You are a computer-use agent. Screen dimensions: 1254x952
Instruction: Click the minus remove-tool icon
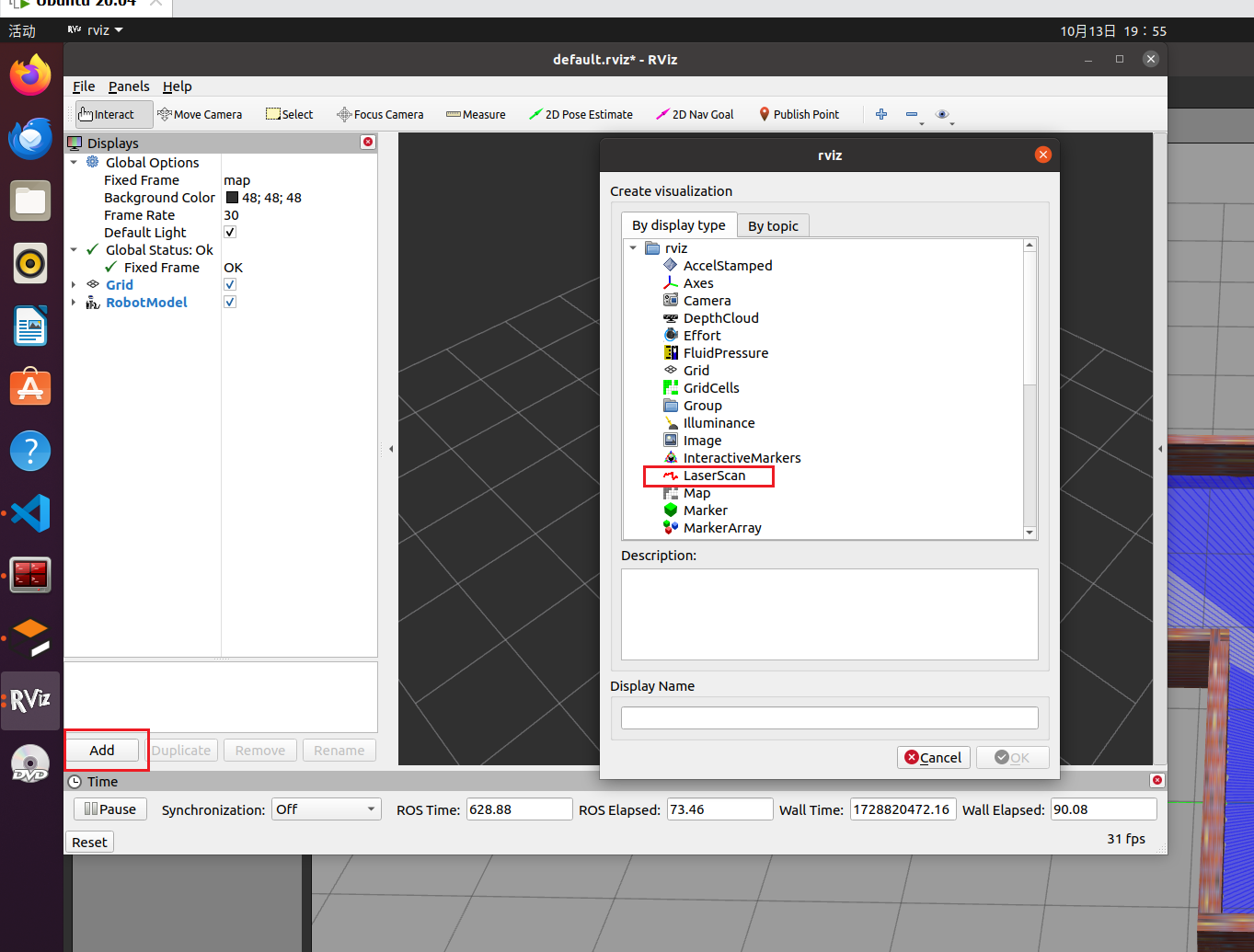click(912, 114)
